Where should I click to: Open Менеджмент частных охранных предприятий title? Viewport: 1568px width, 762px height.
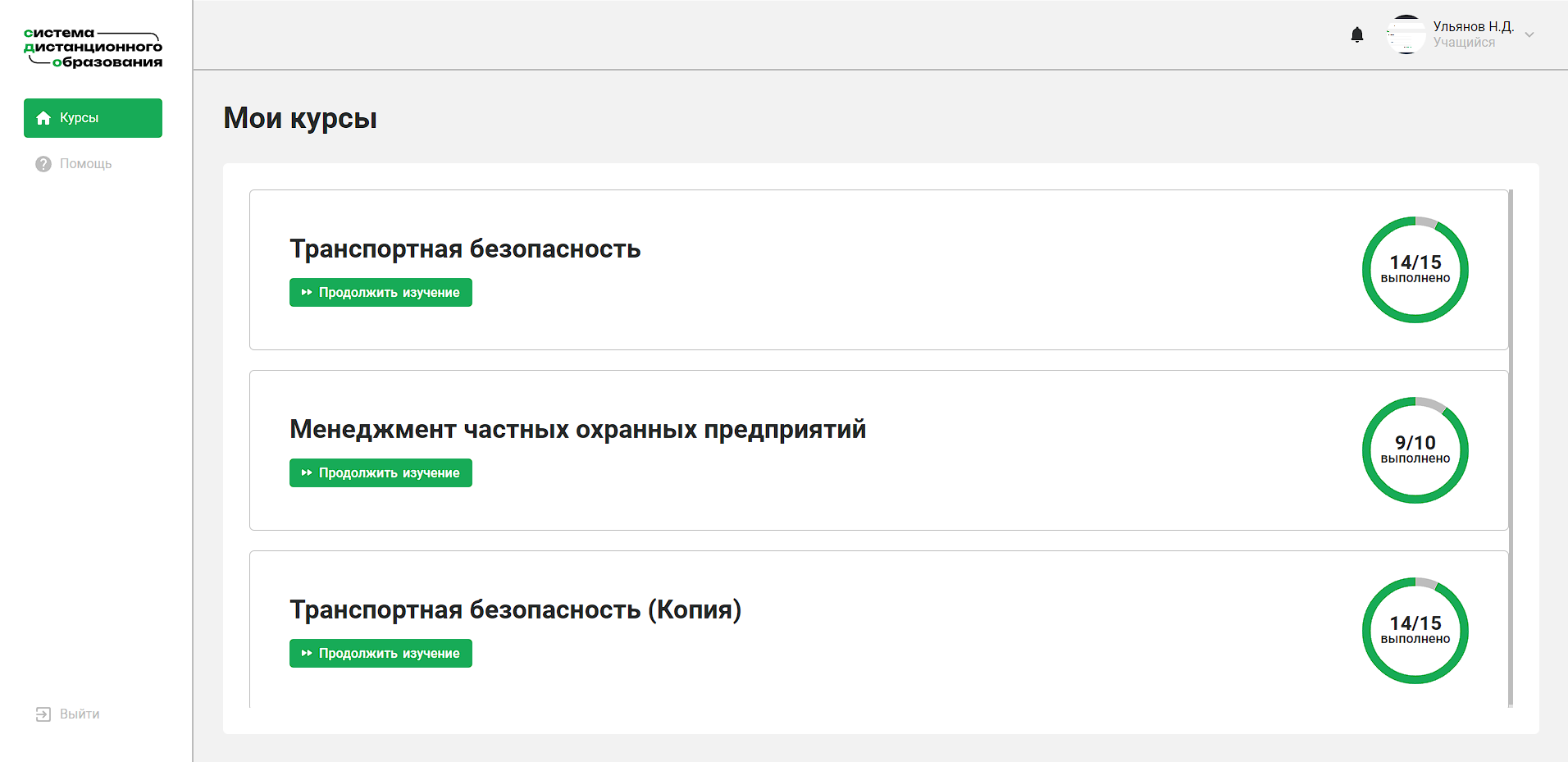[x=577, y=429]
